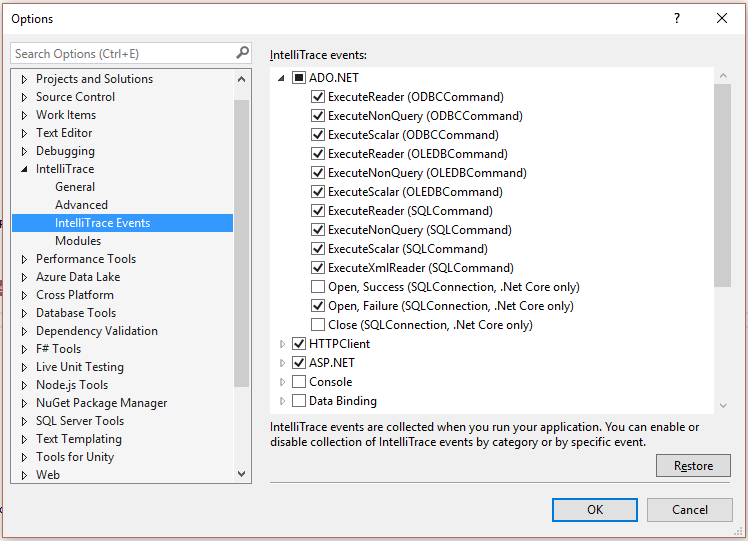The height and width of the screenshot is (541, 748).
Task: Expand Projects and Solutions arrow
Action: (24, 79)
